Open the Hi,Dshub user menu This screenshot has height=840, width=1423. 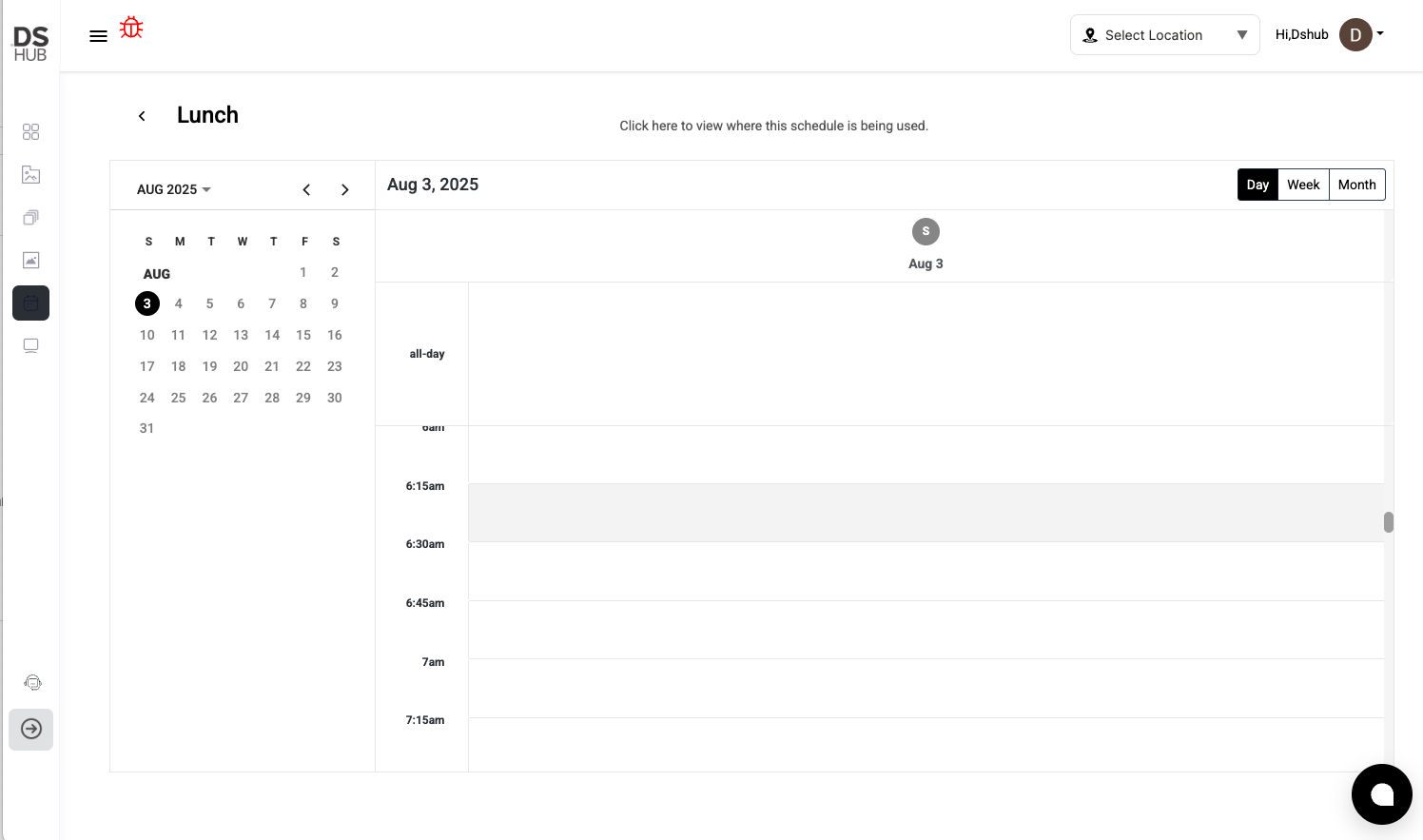(x=1329, y=35)
